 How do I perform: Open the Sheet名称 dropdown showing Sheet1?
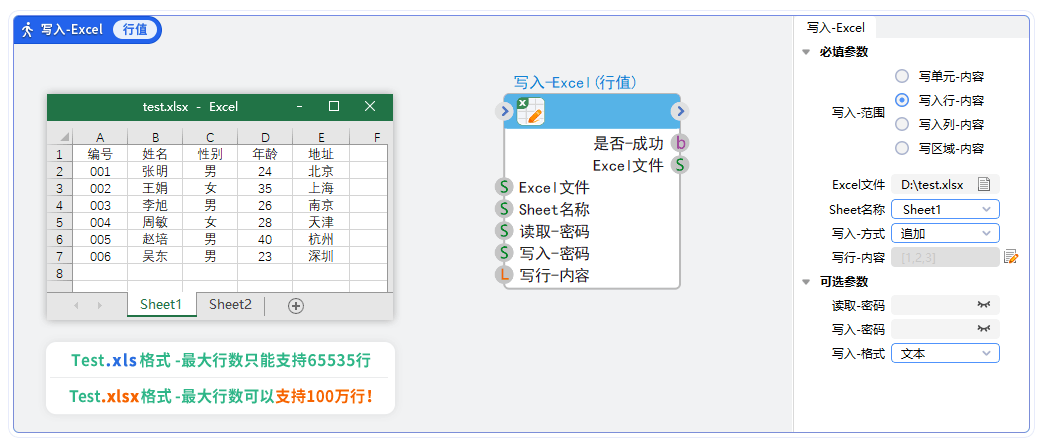[x=945, y=209]
